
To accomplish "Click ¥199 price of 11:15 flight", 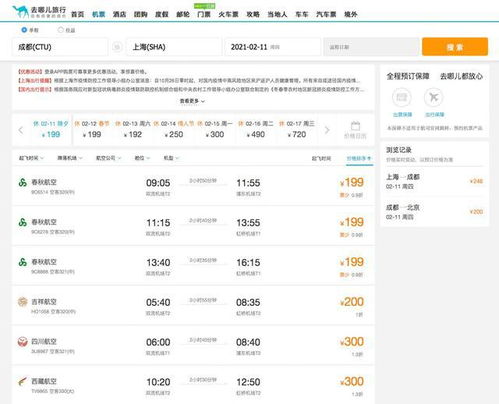I will pyautogui.click(x=352, y=222).
